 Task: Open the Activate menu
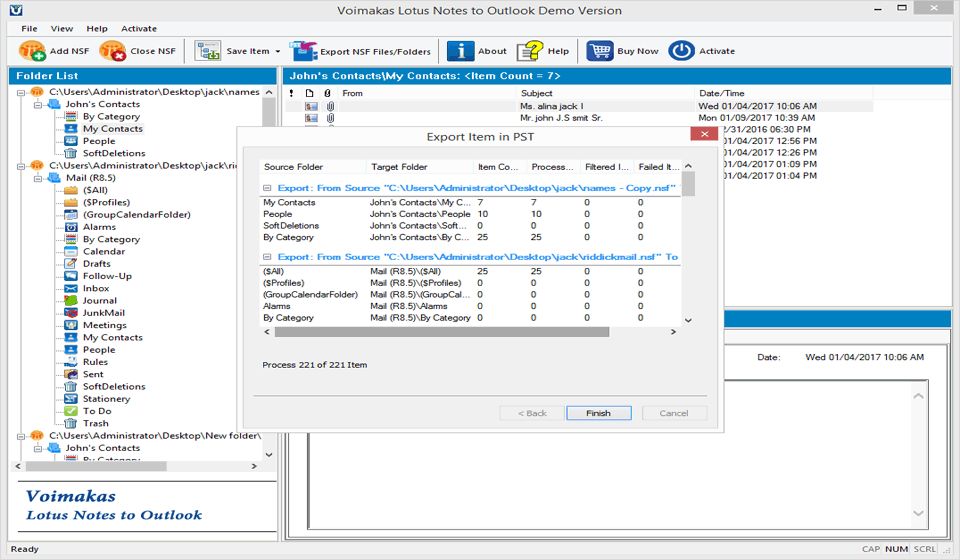(139, 28)
